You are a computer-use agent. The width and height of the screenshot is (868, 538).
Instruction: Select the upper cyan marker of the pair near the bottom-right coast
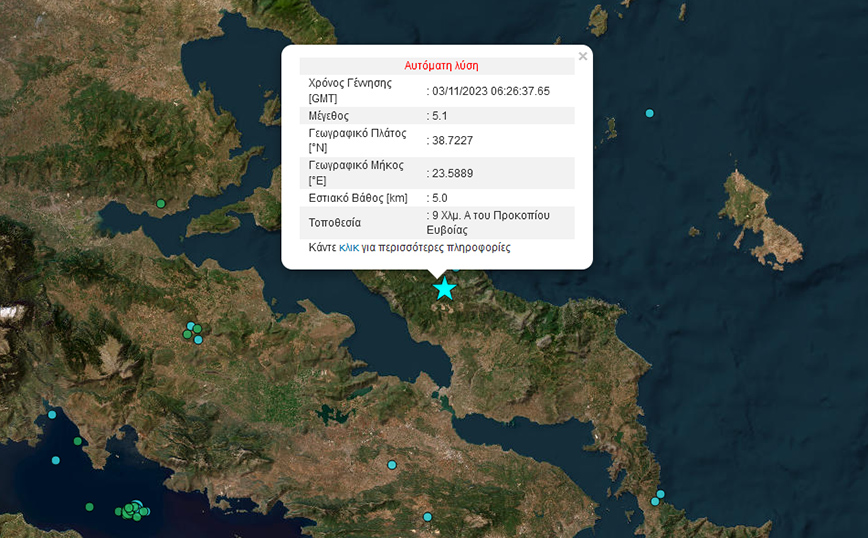pos(660,494)
